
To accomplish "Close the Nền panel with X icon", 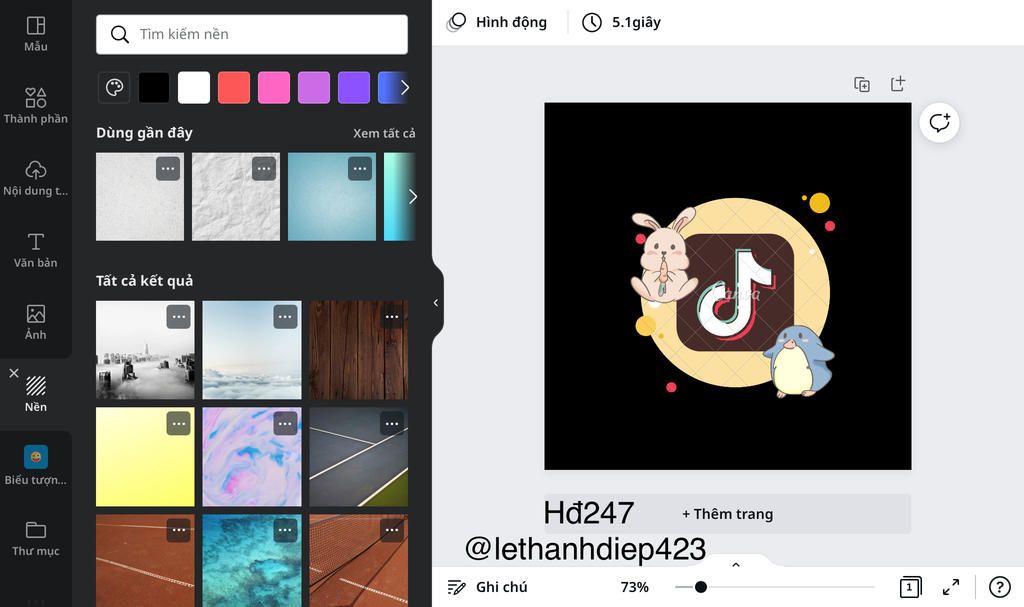I will click(x=14, y=373).
